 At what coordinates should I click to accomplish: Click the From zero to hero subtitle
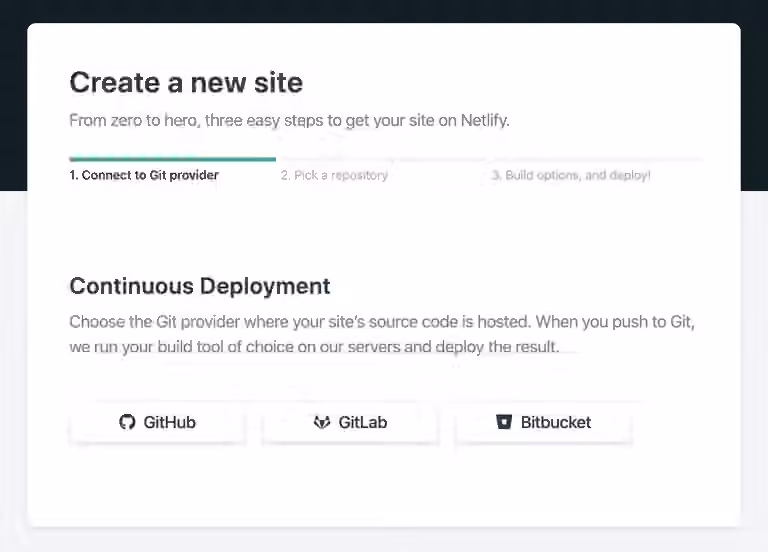coord(289,120)
